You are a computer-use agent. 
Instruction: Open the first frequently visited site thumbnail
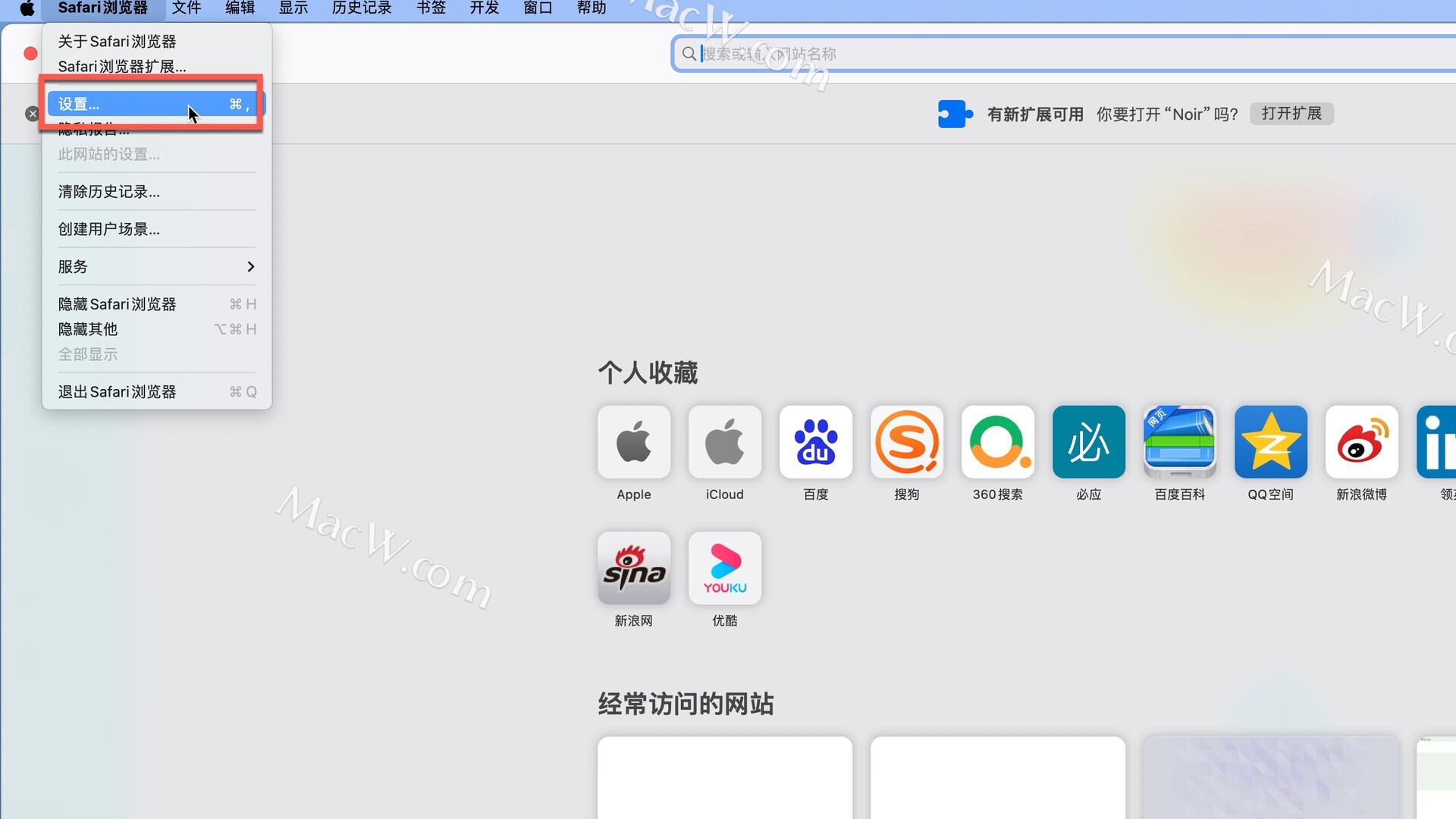tap(725, 777)
